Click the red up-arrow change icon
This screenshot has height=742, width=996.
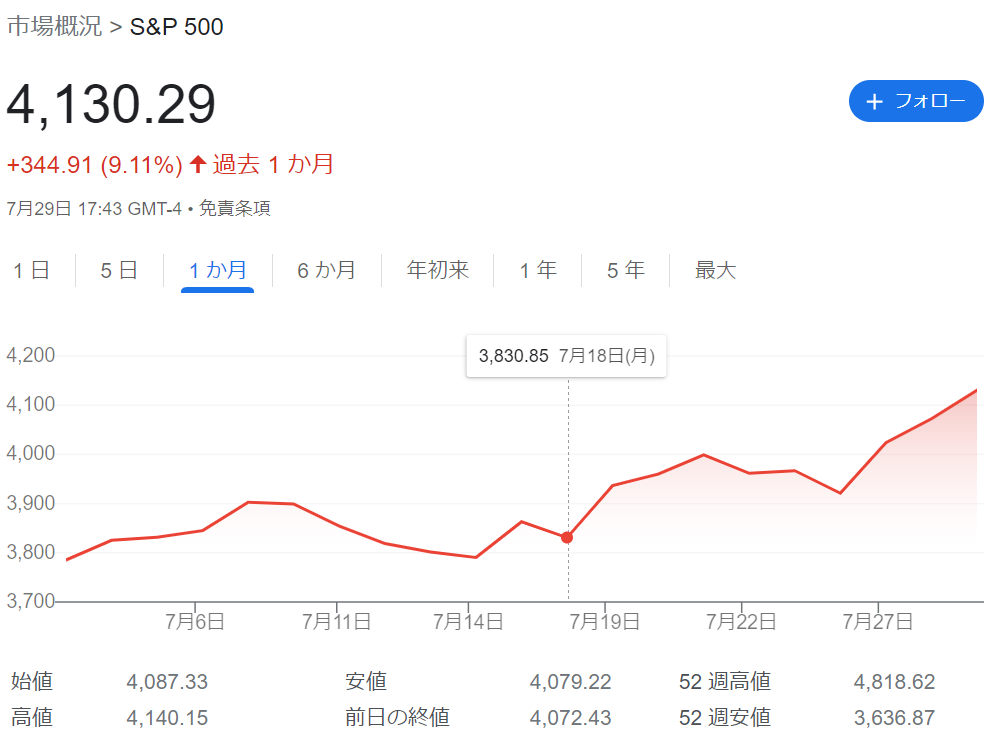pos(198,164)
